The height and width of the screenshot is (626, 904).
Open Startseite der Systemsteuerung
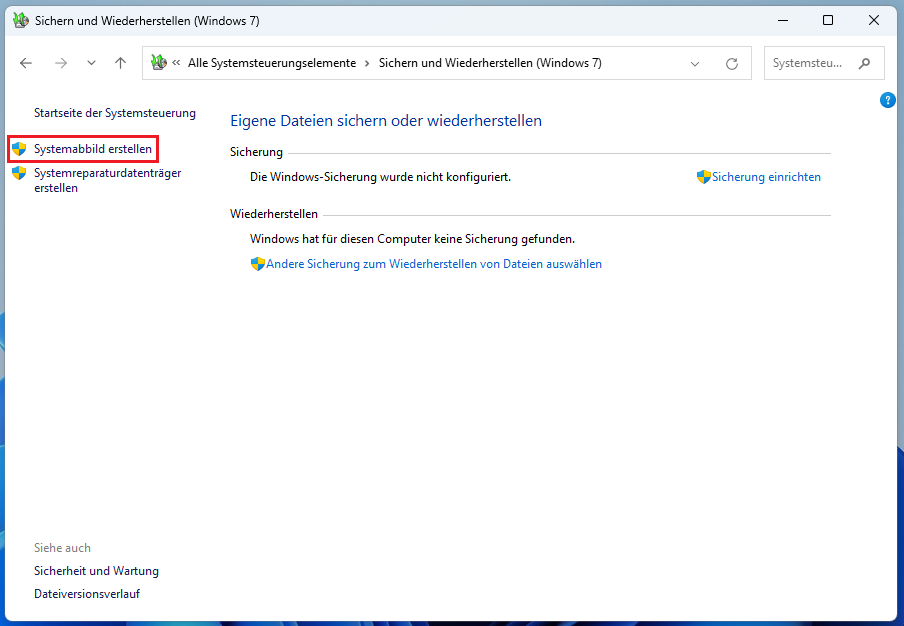[114, 113]
